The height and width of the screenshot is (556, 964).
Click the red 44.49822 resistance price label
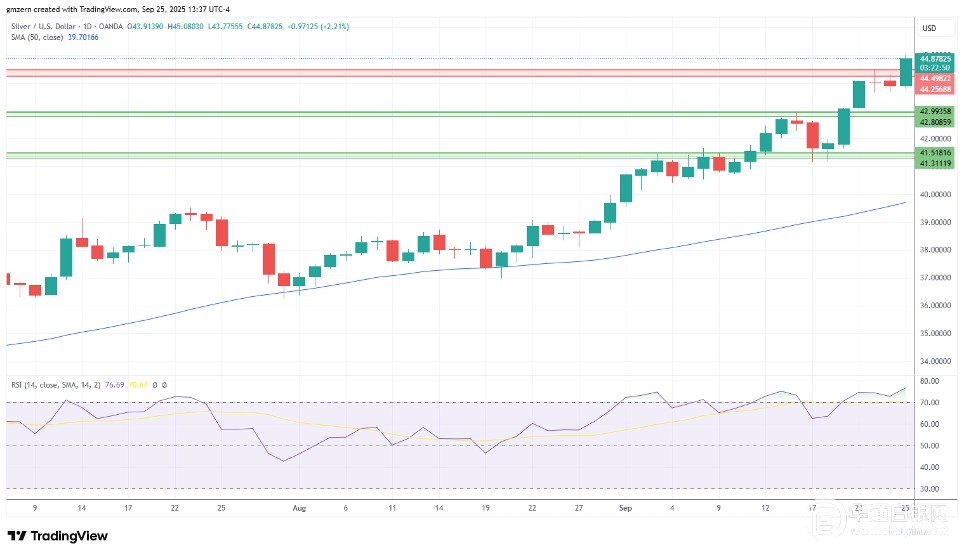coord(934,78)
